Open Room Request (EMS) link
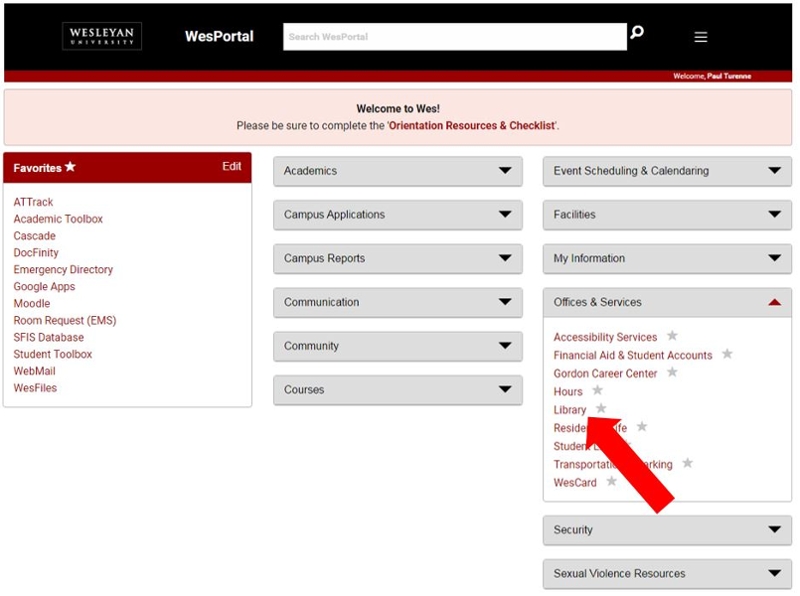 tap(65, 320)
